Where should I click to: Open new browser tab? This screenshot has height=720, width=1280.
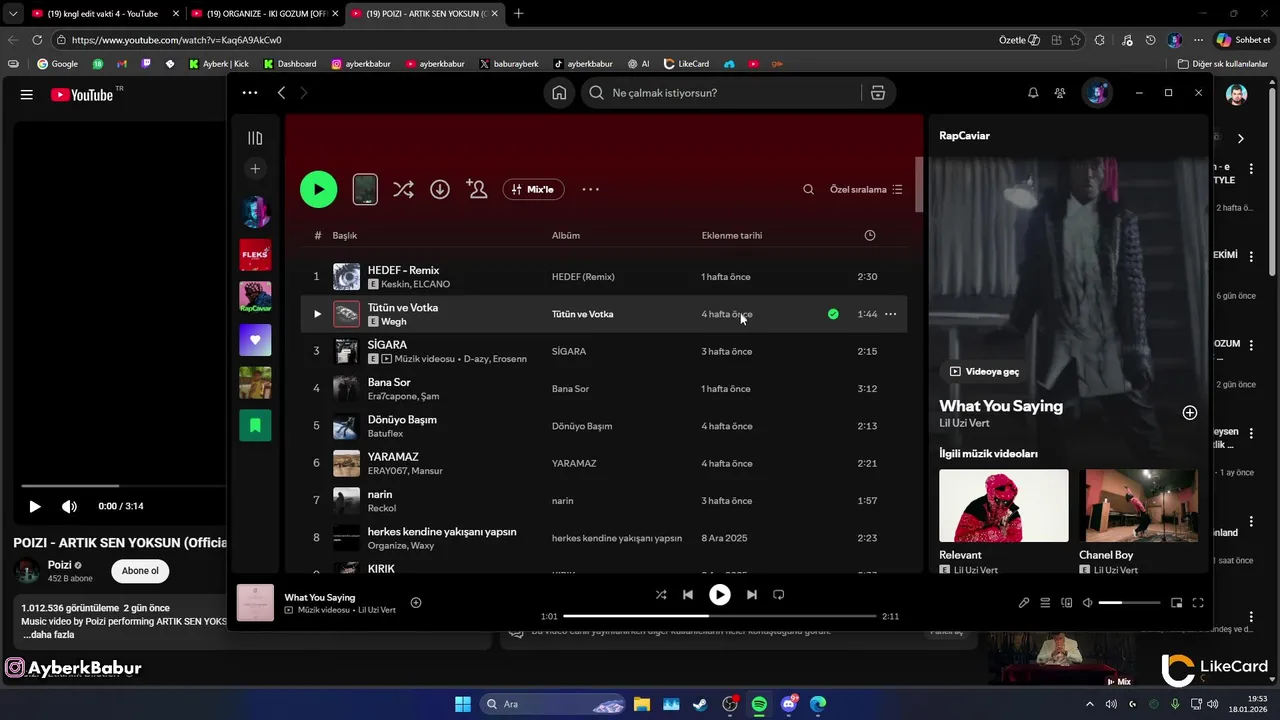[x=518, y=14]
